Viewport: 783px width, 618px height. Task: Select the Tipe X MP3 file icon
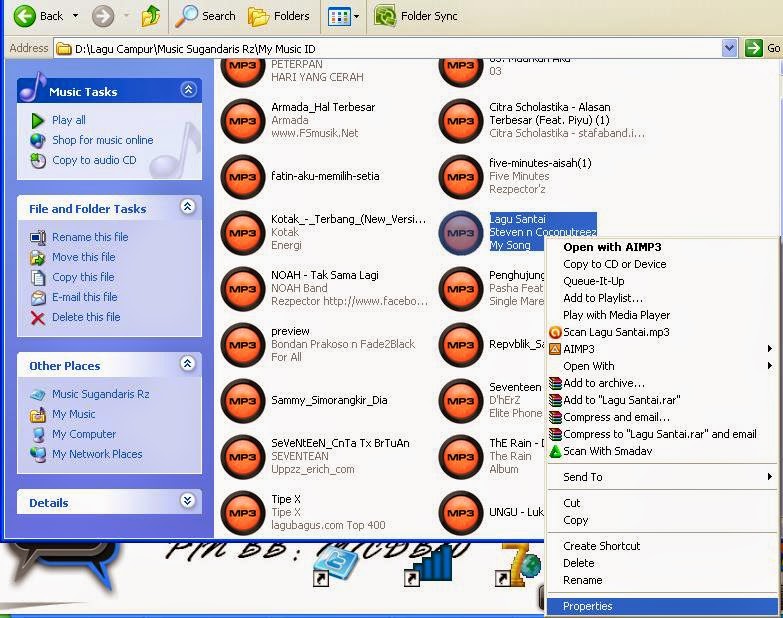[243, 513]
